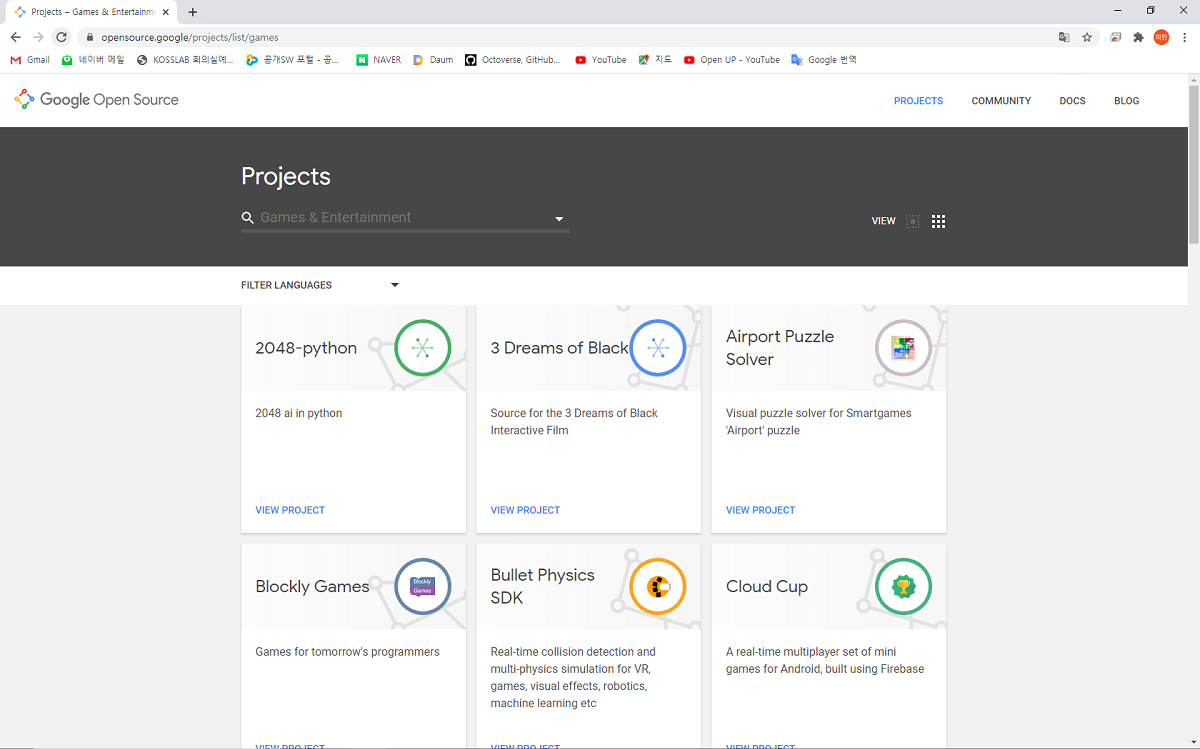Open the COMMUNITY nav item
1200x749 pixels.
click(1001, 101)
